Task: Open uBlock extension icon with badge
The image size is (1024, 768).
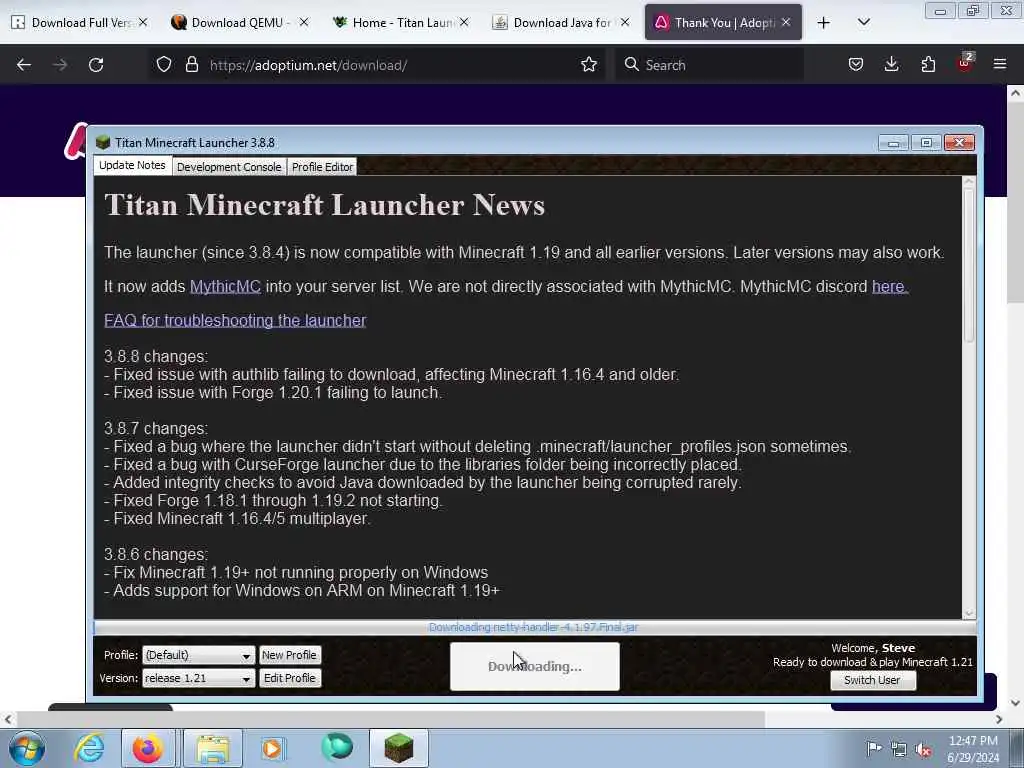Action: pyautogui.click(x=965, y=63)
